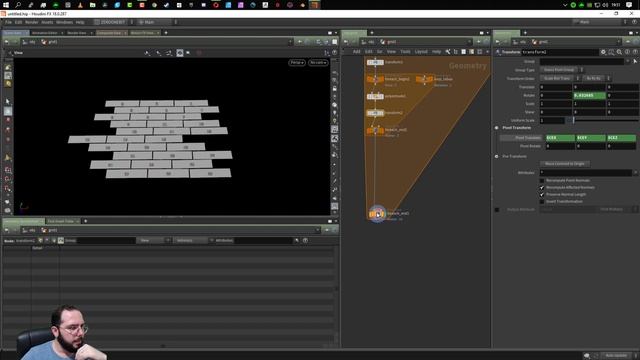Open the Windows menu

pyautogui.click(x=64, y=22)
